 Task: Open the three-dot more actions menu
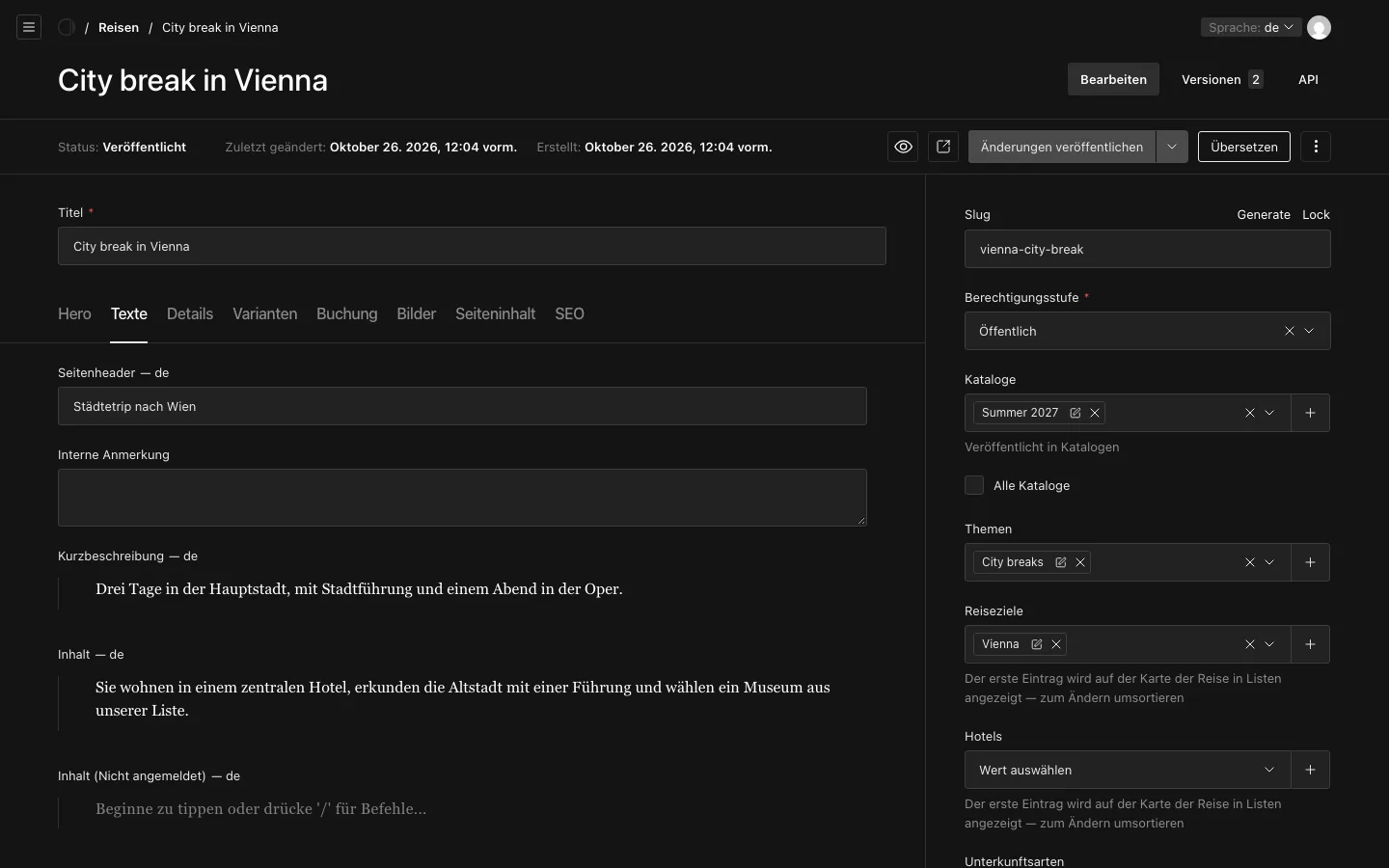pos(1316,147)
